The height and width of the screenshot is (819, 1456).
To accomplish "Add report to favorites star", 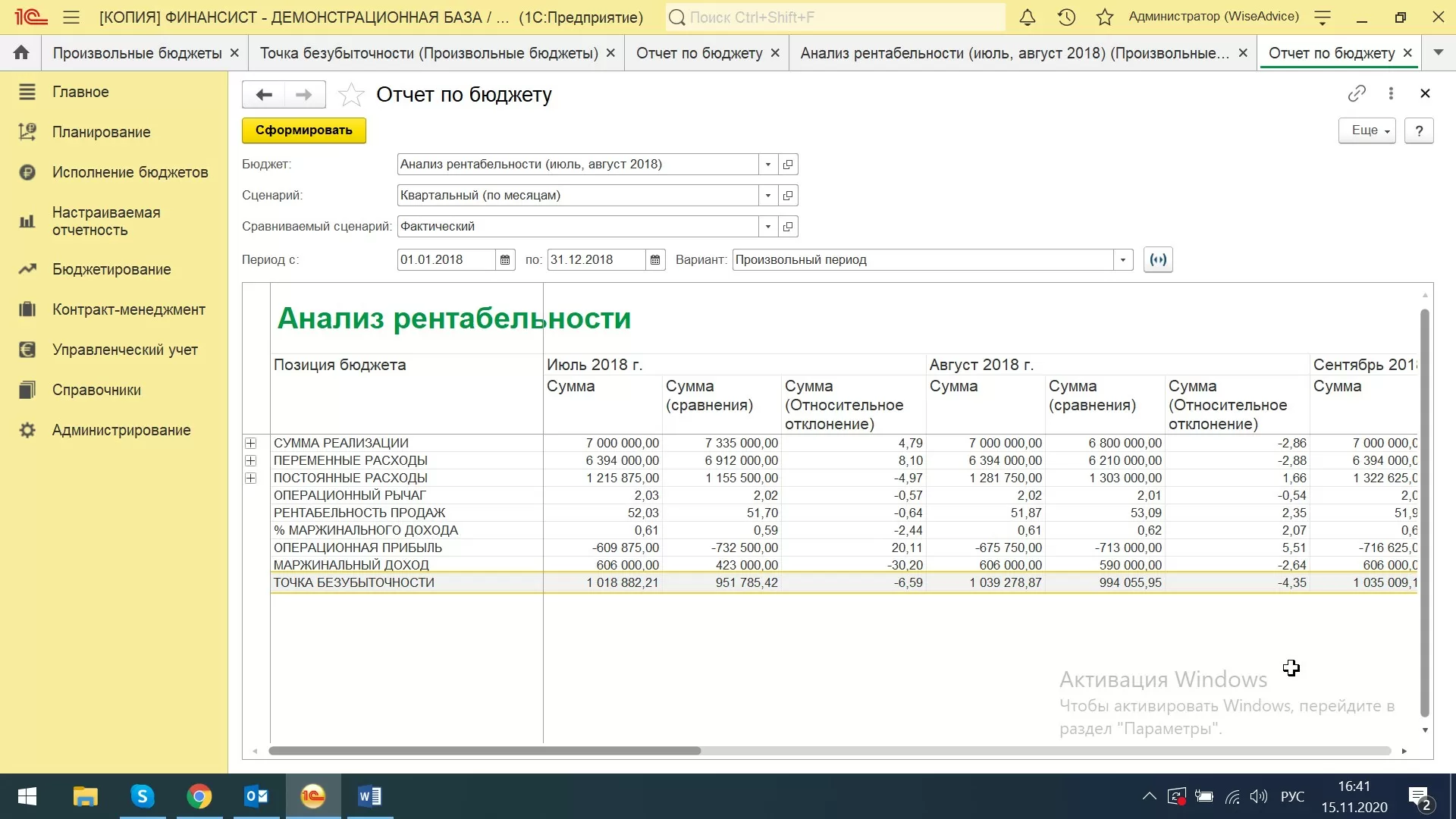I will click(350, 95).
